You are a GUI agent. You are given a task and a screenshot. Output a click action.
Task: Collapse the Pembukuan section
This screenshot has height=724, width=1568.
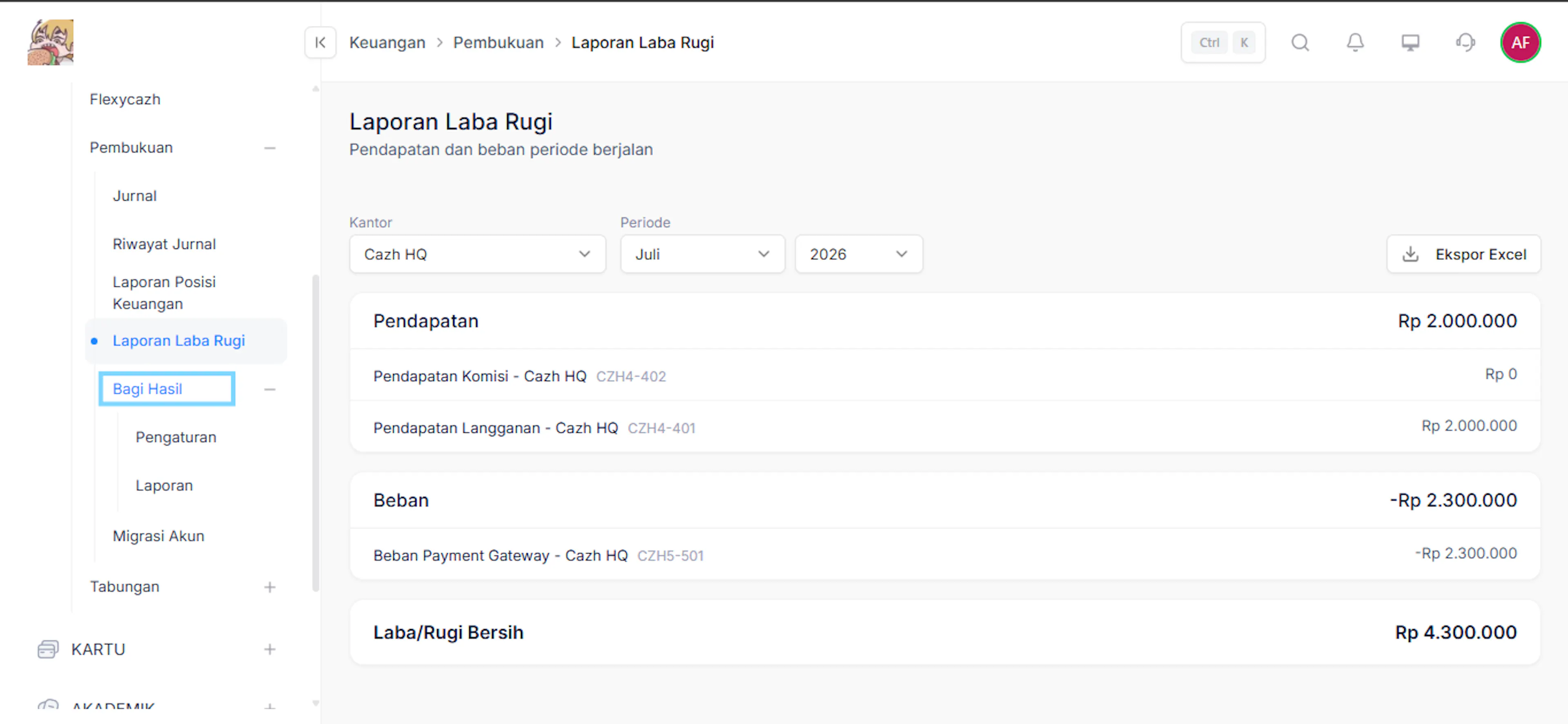pos(269,148)
